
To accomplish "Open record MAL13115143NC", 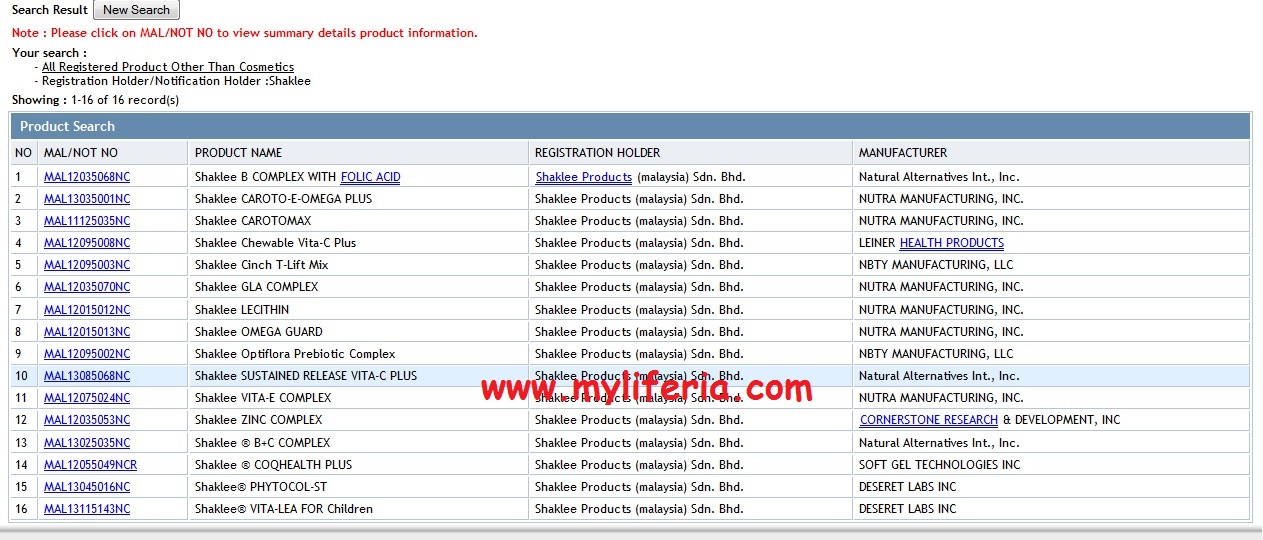I will pyautogui.click(x=87, y=509).
